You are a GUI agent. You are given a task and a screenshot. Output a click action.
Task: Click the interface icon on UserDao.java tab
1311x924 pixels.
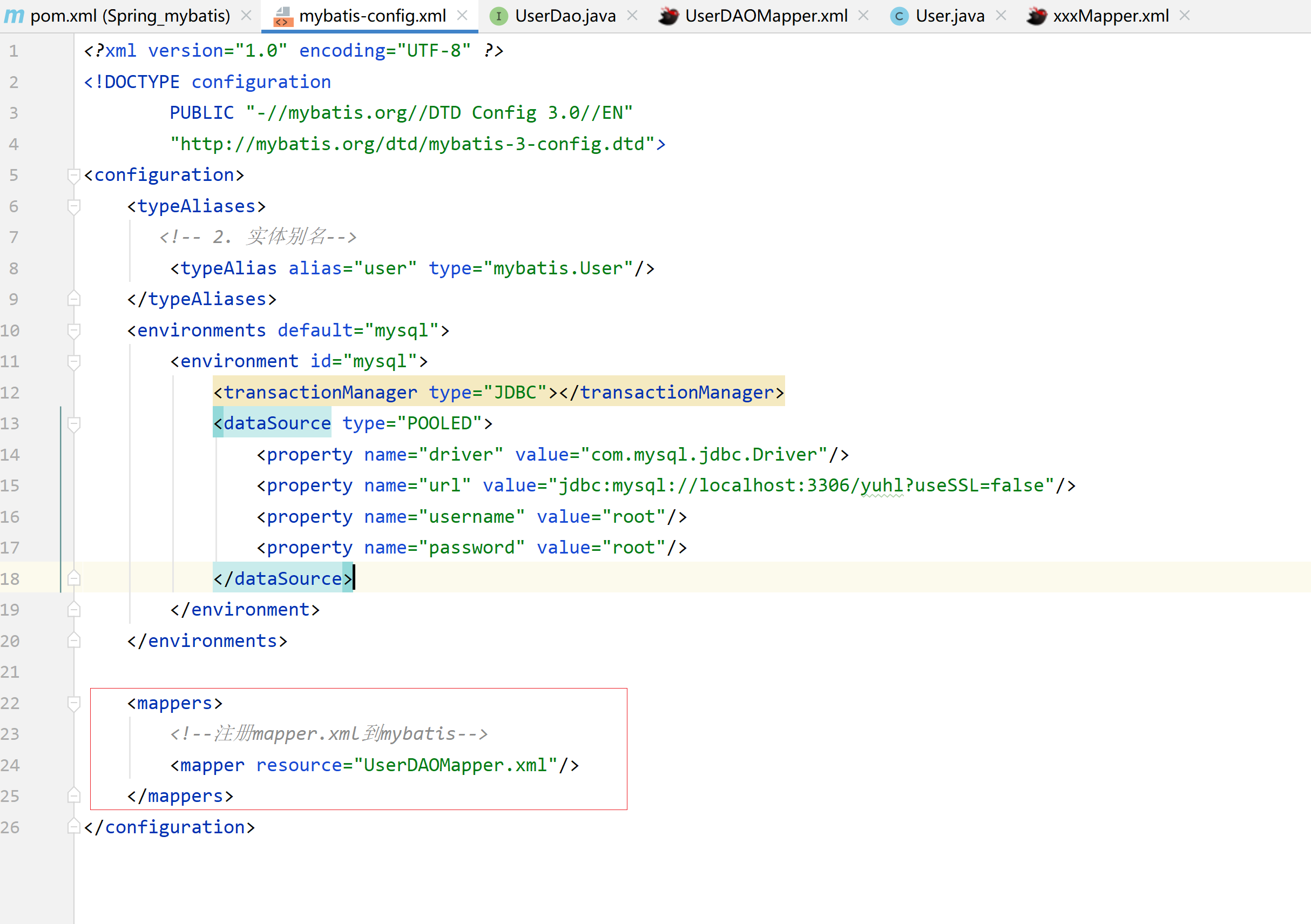point(498,16)
